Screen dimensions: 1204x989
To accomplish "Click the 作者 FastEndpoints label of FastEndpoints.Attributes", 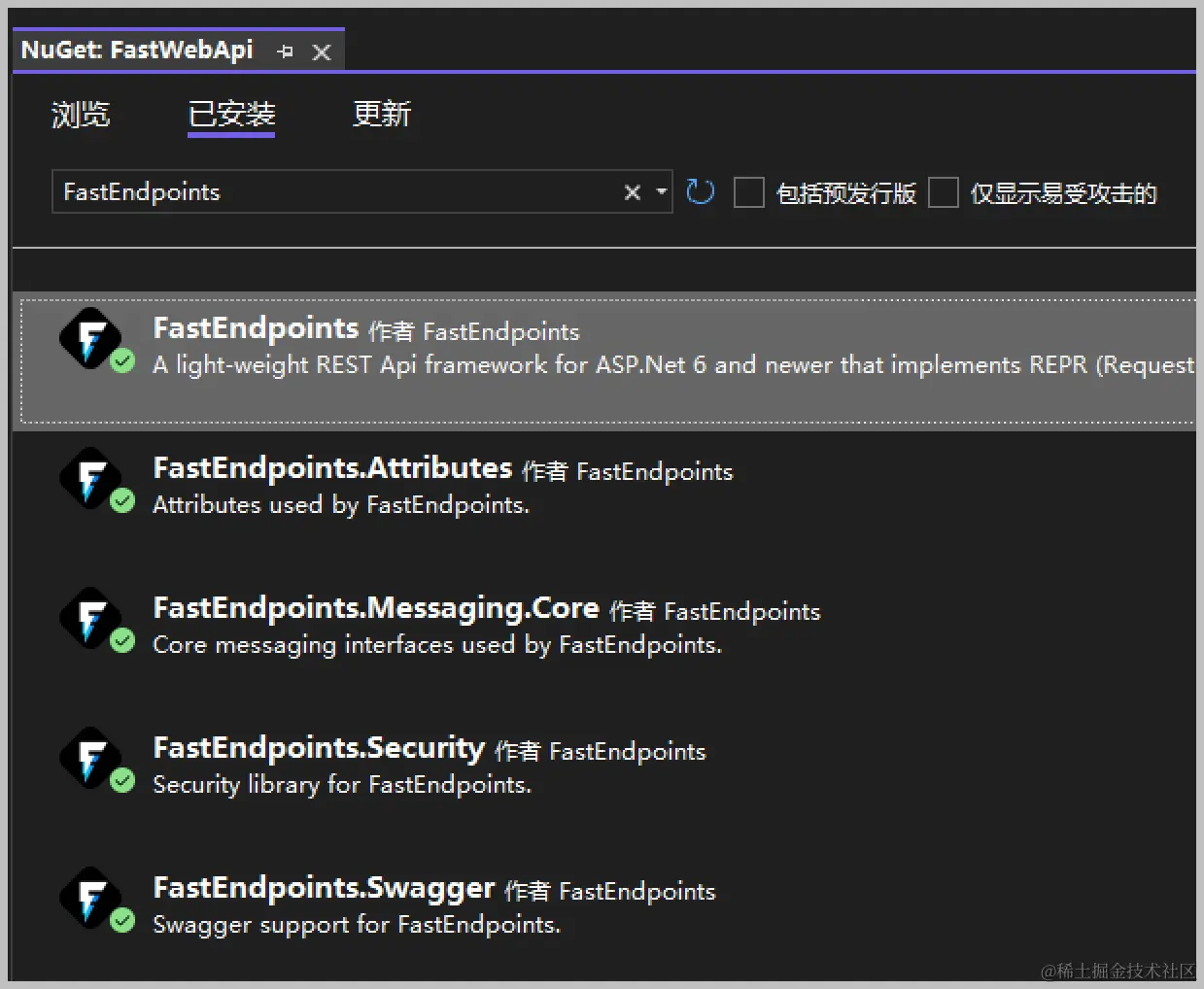I will (628, 471).
